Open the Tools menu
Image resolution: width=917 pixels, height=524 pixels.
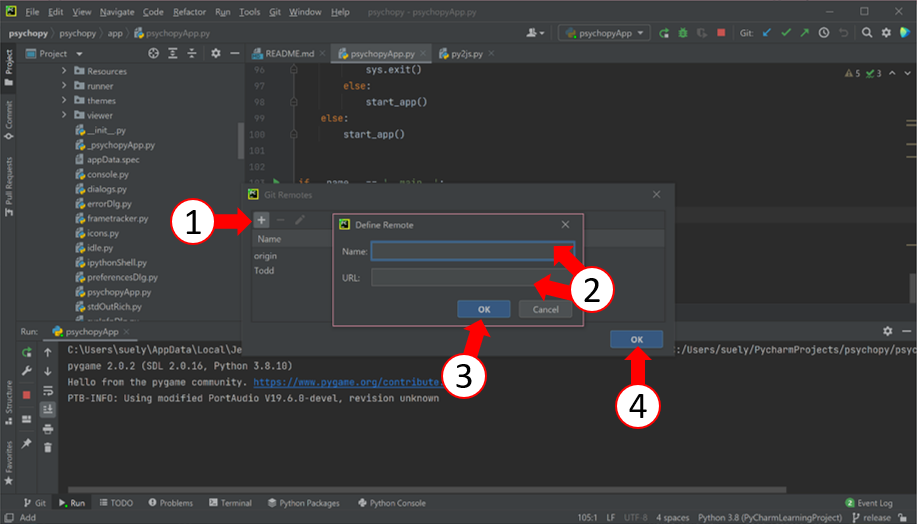pyautogui.click(x=249, y=12)
